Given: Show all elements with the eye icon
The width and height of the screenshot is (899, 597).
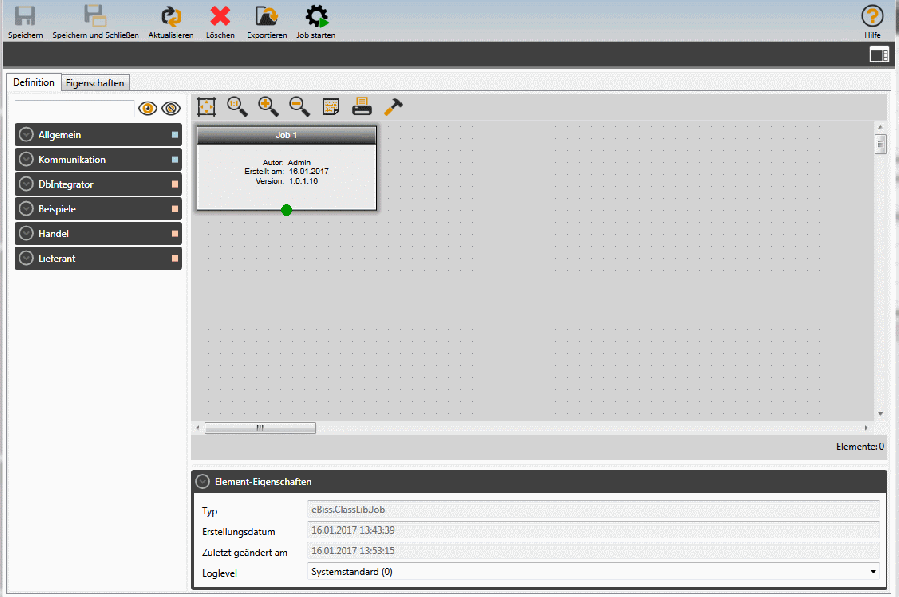Looking at the screenshot, I should pos(147,108).
